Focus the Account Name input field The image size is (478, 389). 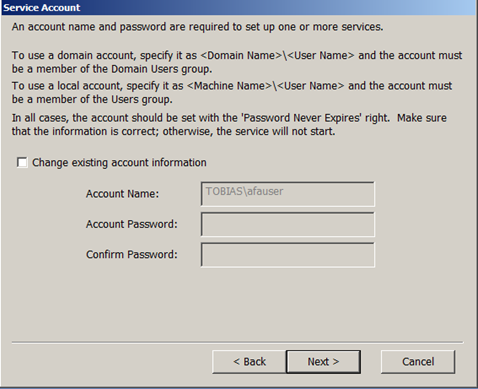pyautogui.click(x=288, y=194)
